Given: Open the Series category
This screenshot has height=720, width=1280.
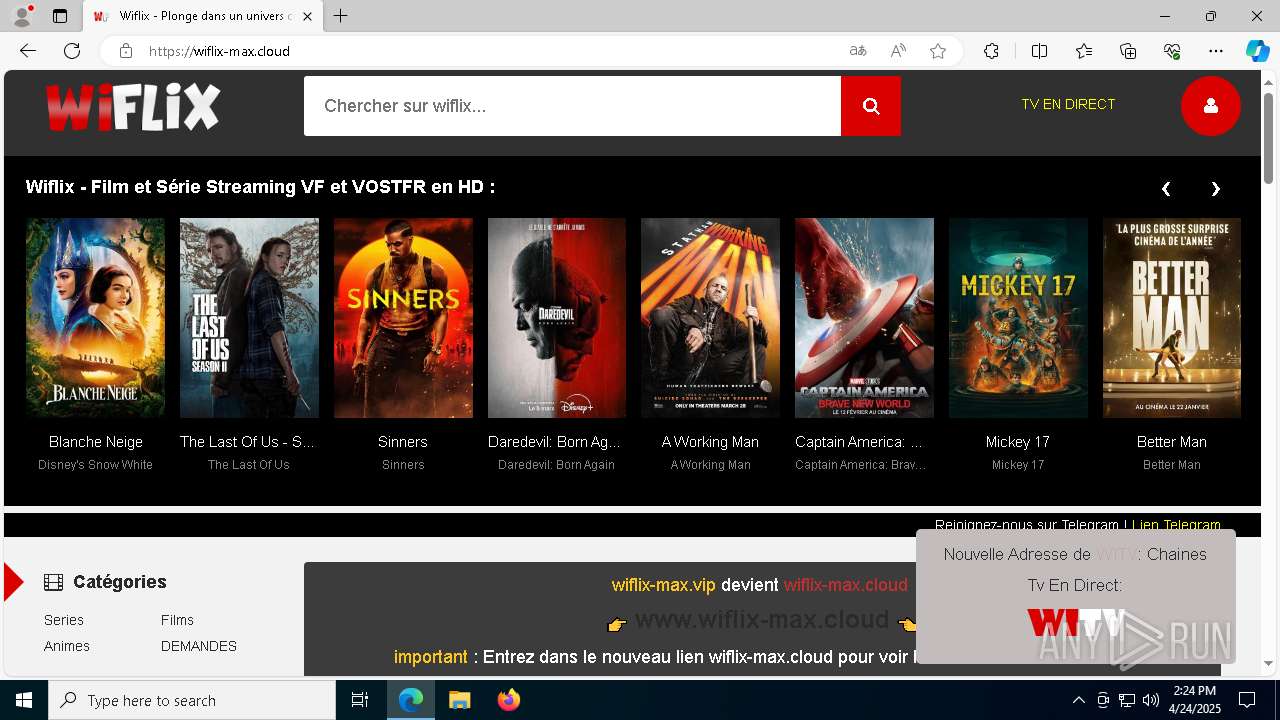Looking at the screenshot, I should pyautogui.click(x=64, y=620).
